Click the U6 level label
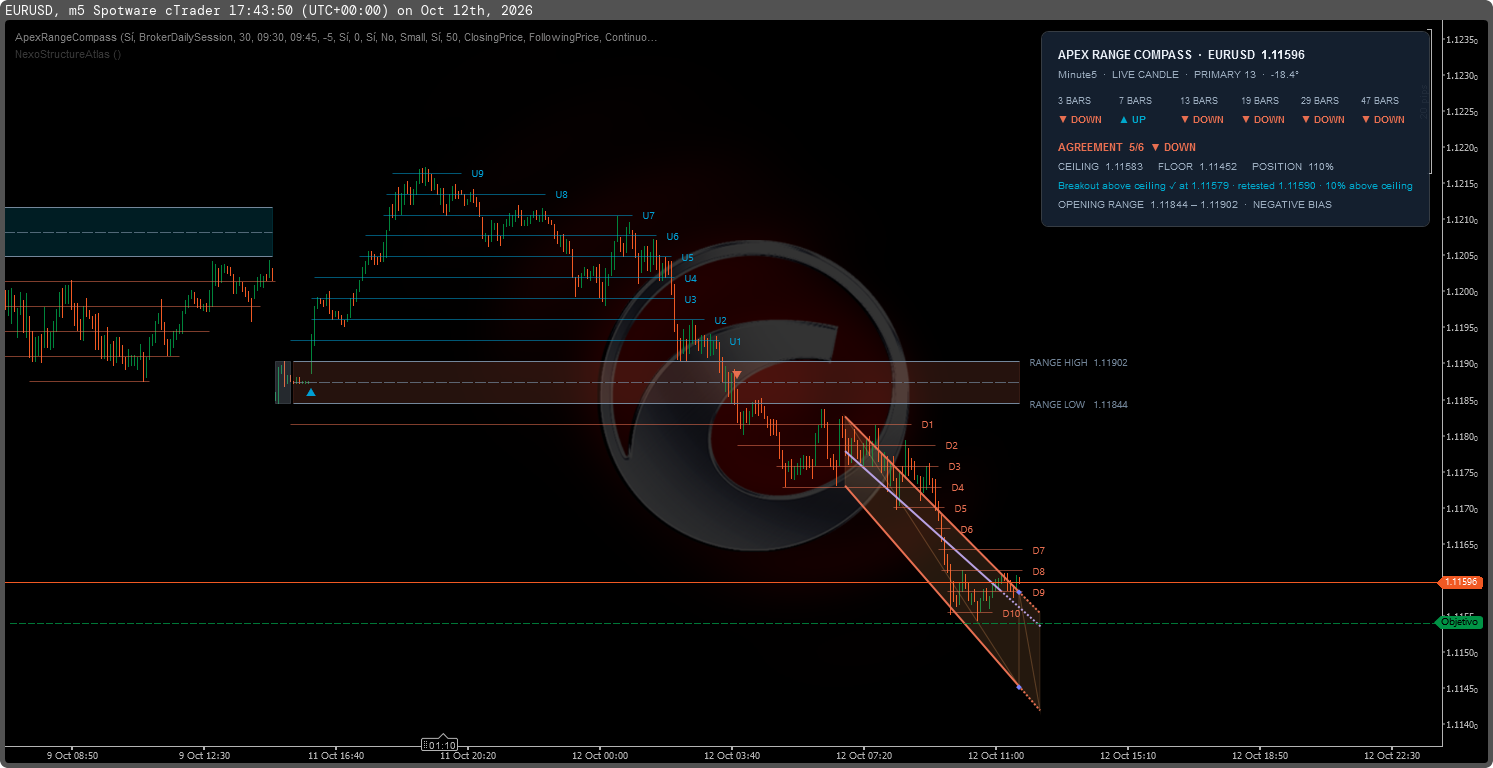This screenshot has width=1493, height=768. click(x=672, y=237)
